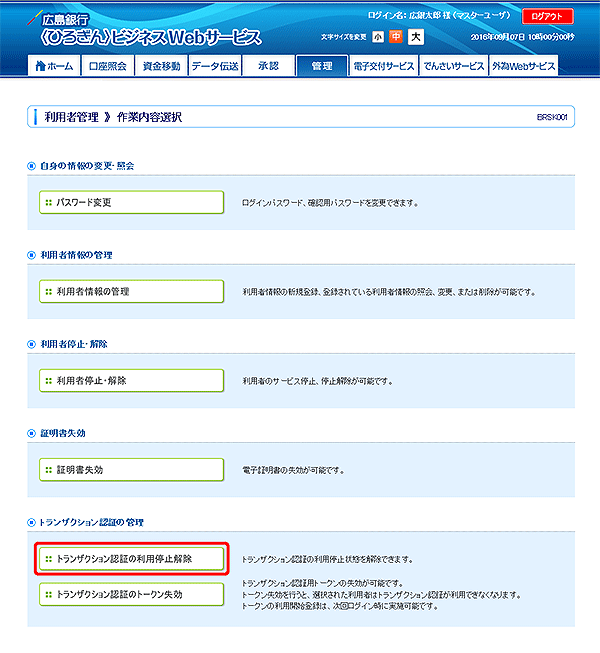Click the 証明書失効 section heading
Screen dimensions: 600x653
[x=63, y=434]
